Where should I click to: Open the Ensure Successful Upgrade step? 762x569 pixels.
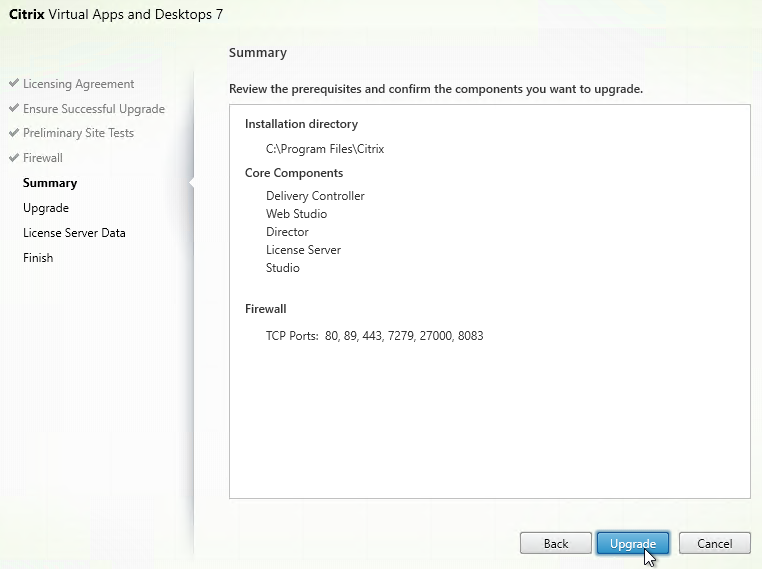coord(93,109)
